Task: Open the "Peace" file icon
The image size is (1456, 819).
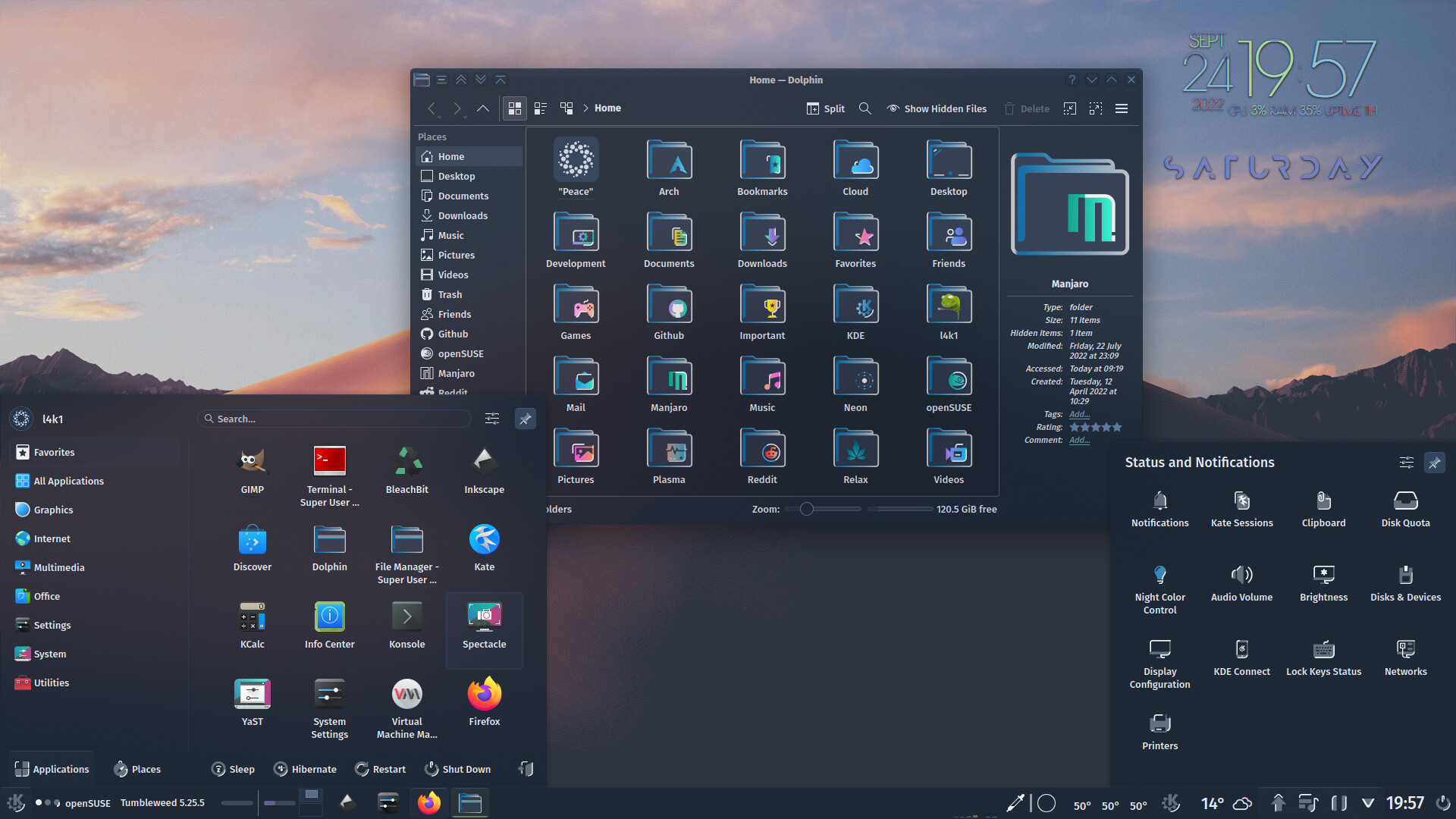Action: point(576,159)
